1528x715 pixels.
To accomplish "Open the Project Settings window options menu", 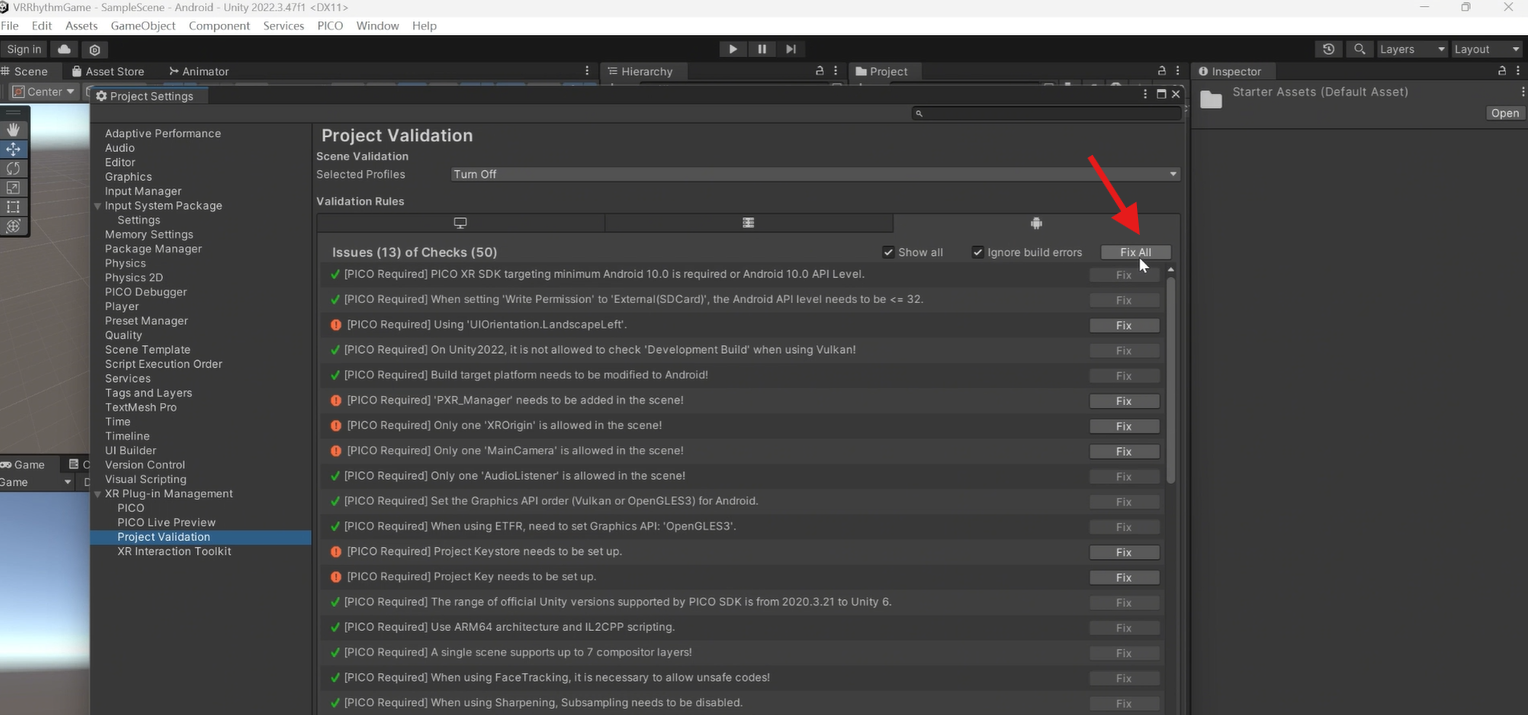I will click(1146, 93).
